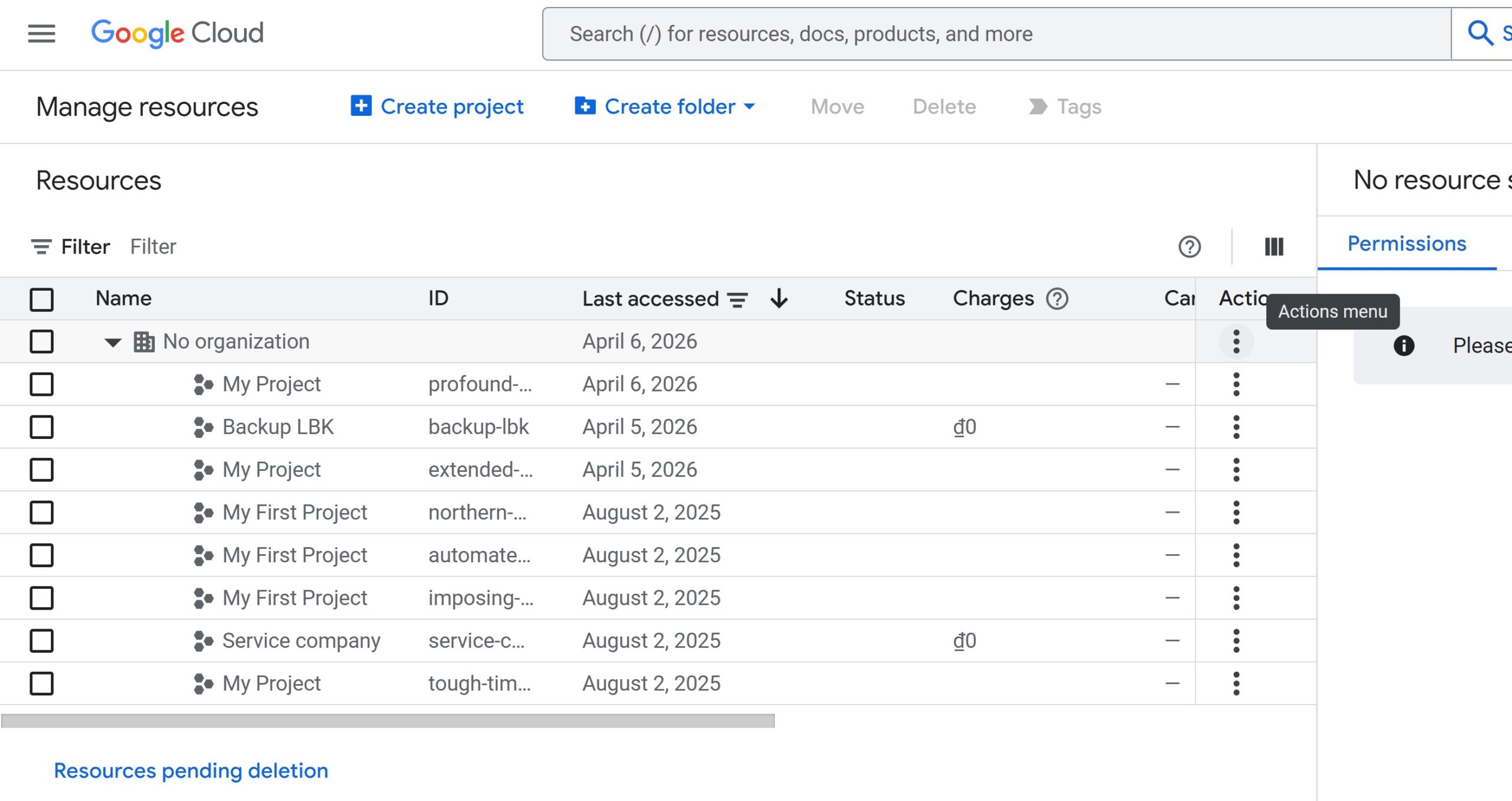Click the table help question icon
The width and height of the screenshot is (1512, 801).
1189,247
